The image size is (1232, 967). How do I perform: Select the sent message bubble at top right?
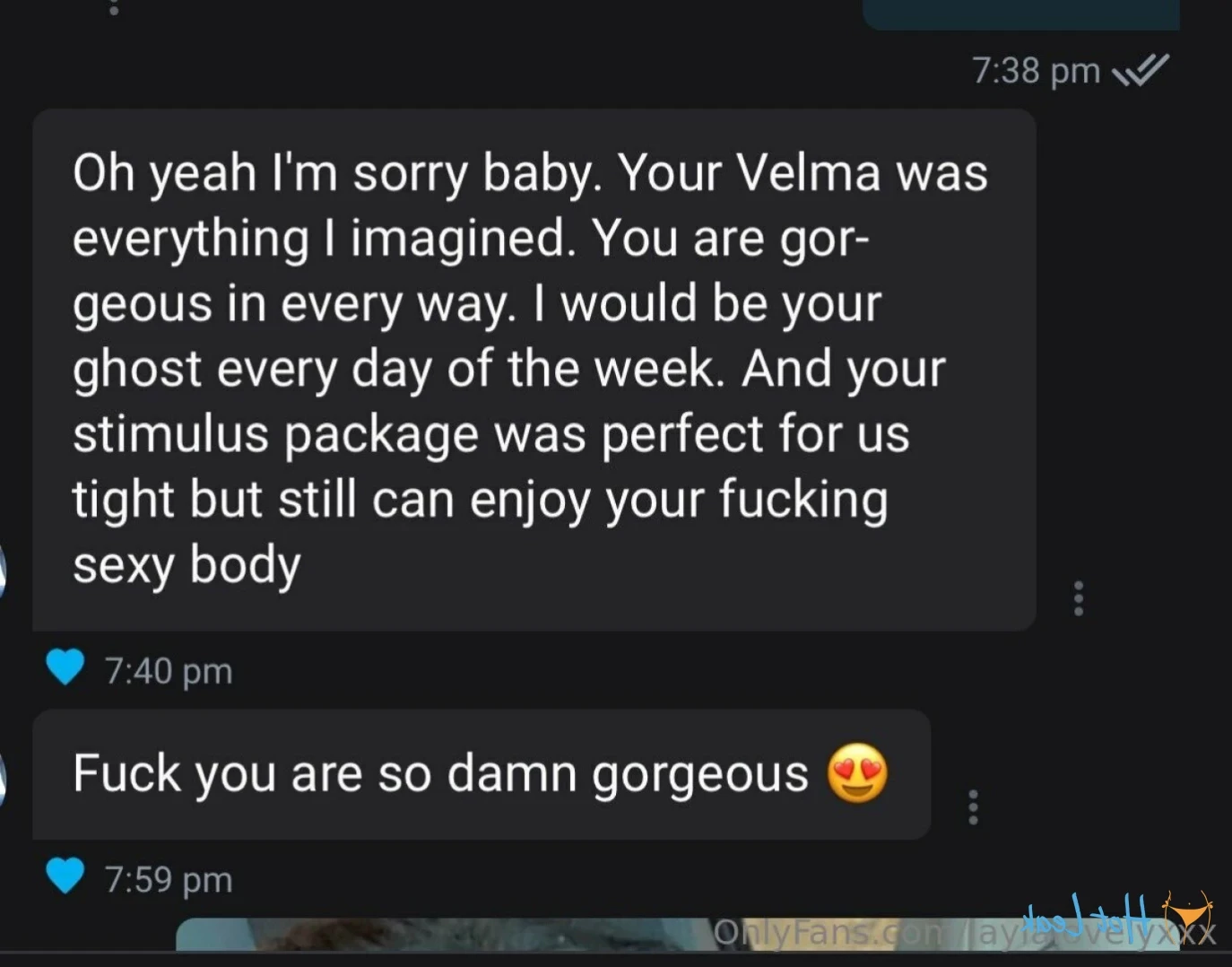click(1020, 13)
